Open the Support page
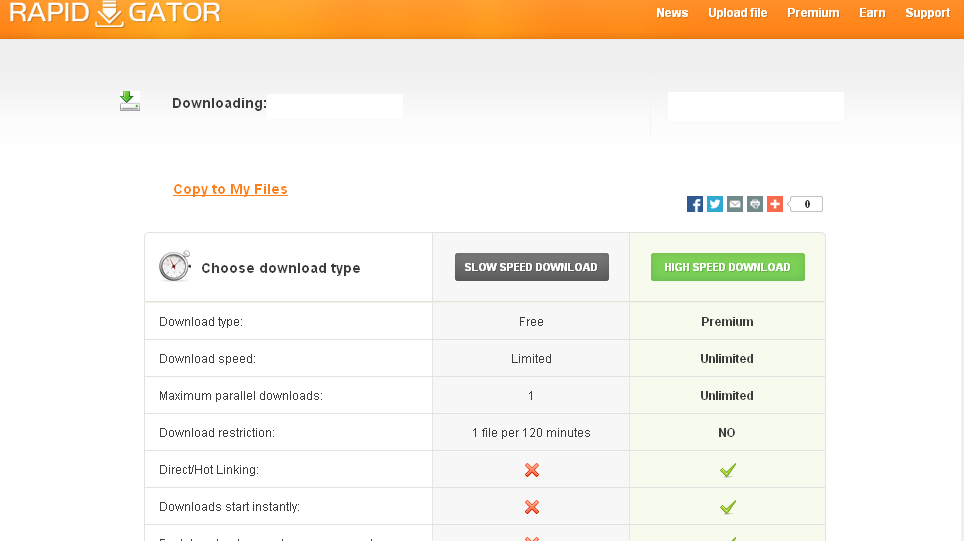The height and width of the screenshot is (541, 964). pyautogui.click(x=928, y=13)
